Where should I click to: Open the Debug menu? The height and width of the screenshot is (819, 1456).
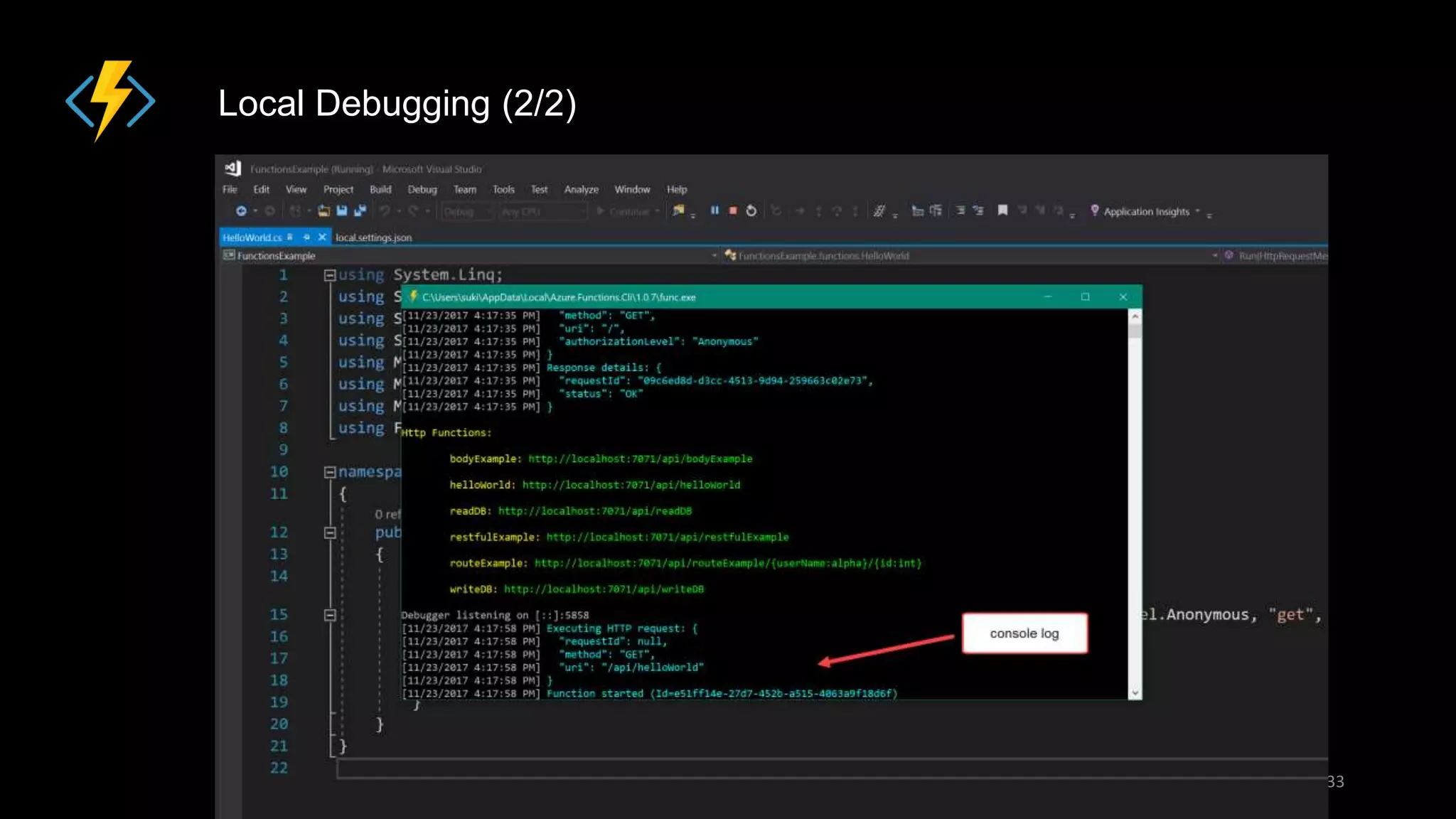point(422,190)
